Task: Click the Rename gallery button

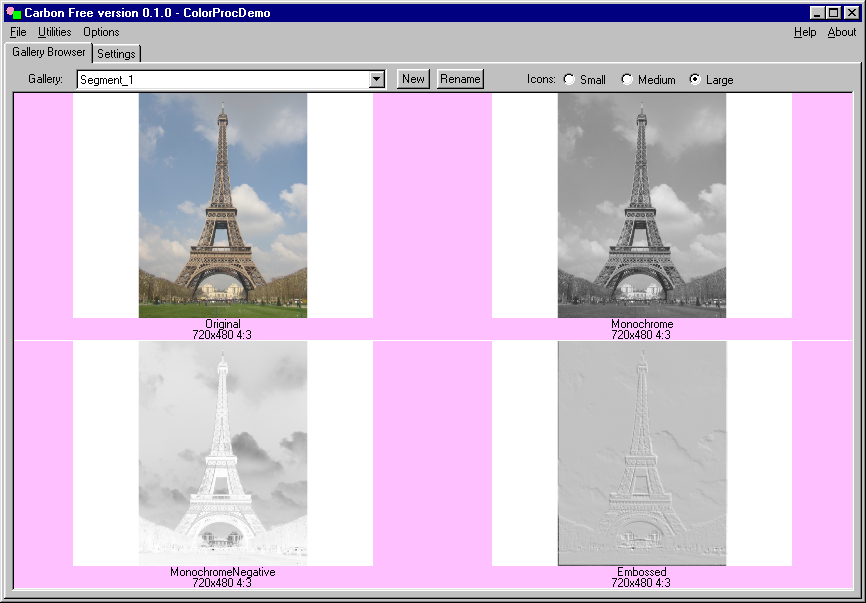Action: [460, 79]
